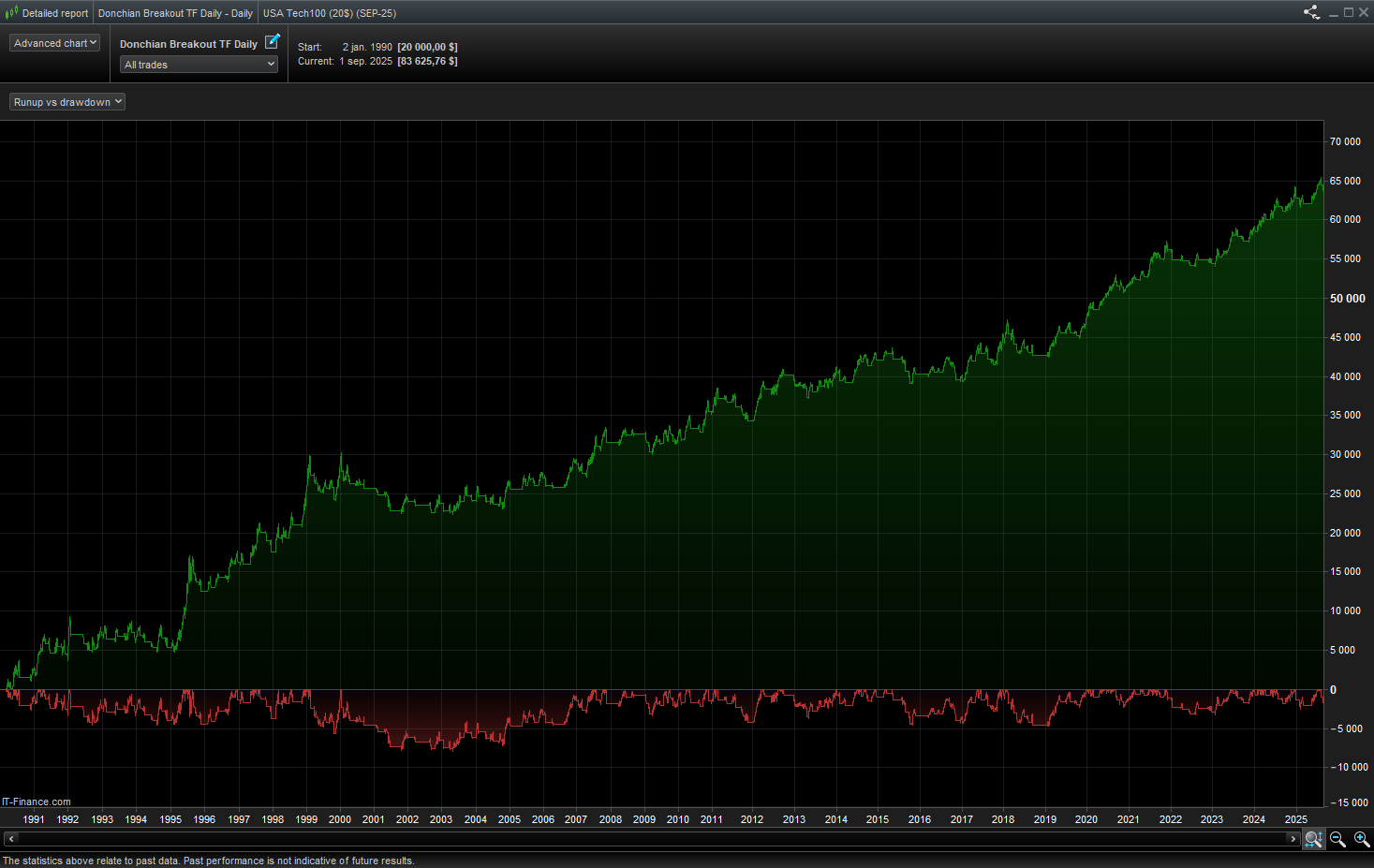
Task: Click the Donchian Breakout TF Daily strategy name
Action: coord(188,44)
